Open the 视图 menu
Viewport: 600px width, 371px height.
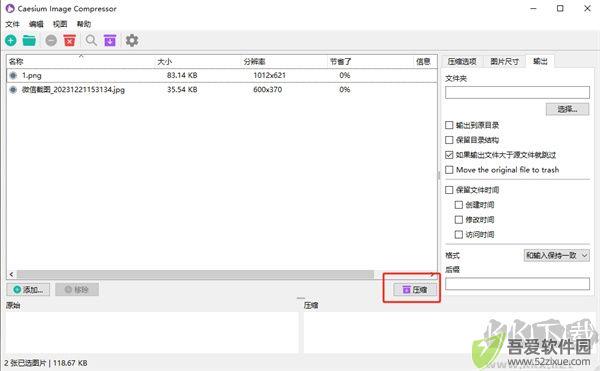click(60, 24)
